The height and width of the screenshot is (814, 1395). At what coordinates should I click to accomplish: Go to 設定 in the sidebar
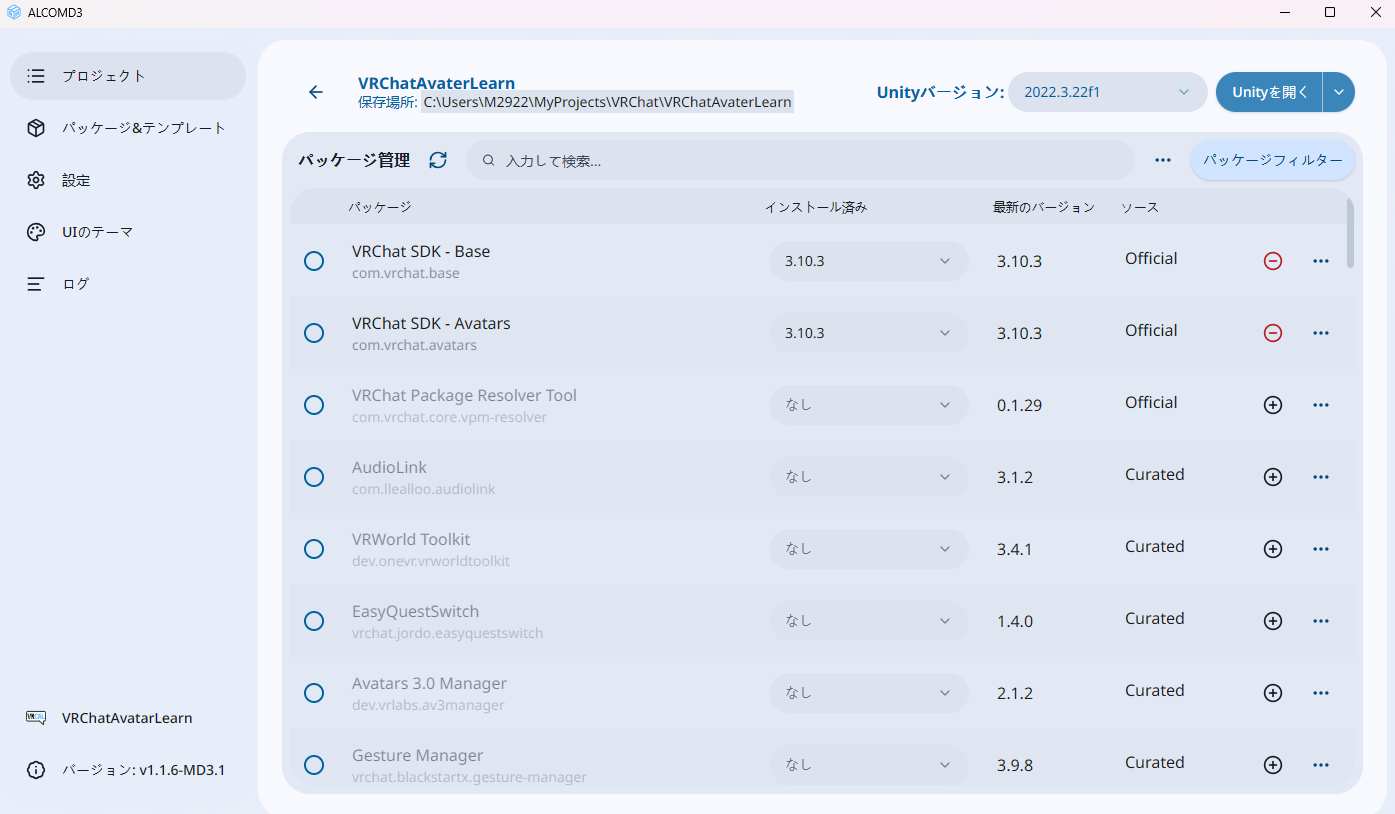pyautogui.click(x=128, y=180)
